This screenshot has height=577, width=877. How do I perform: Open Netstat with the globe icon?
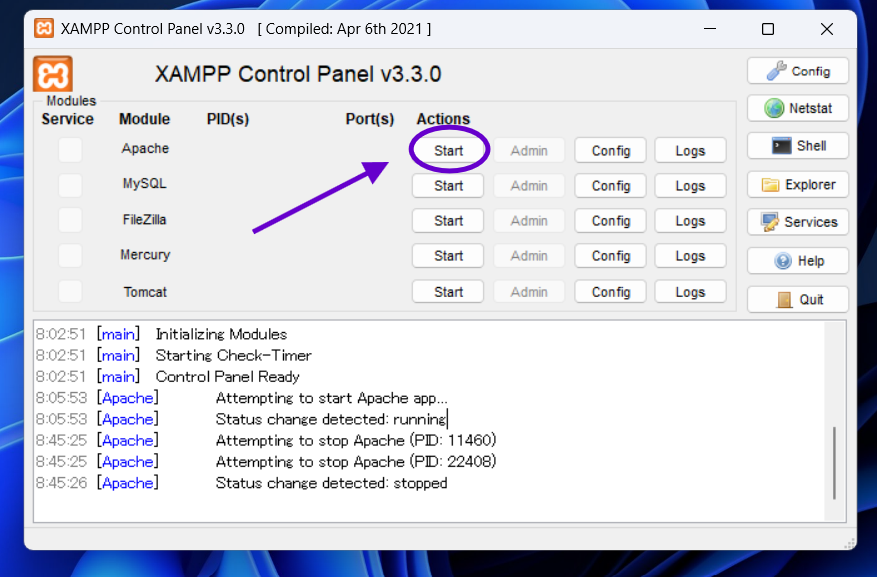coord(797,108)
